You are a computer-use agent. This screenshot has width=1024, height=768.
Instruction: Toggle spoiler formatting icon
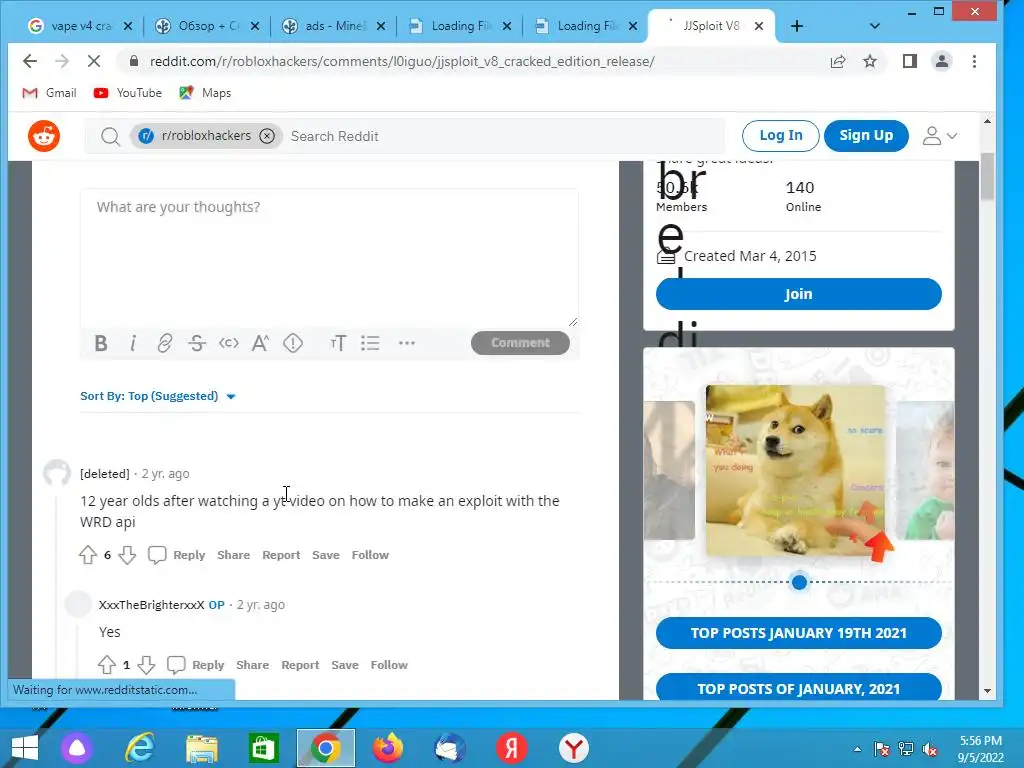click(x=293, y=343)
